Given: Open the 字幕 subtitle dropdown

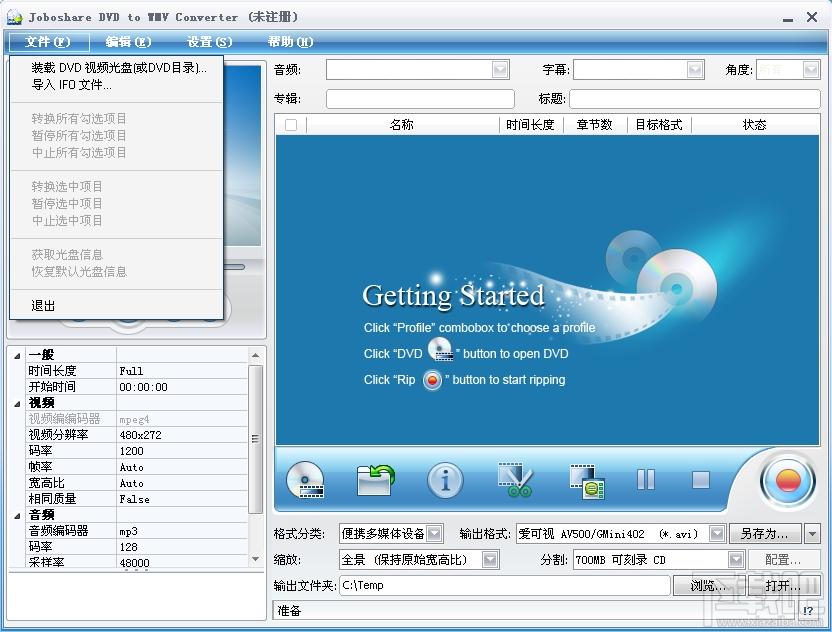Looking at the screenshot, I should (x=695, y=70).
